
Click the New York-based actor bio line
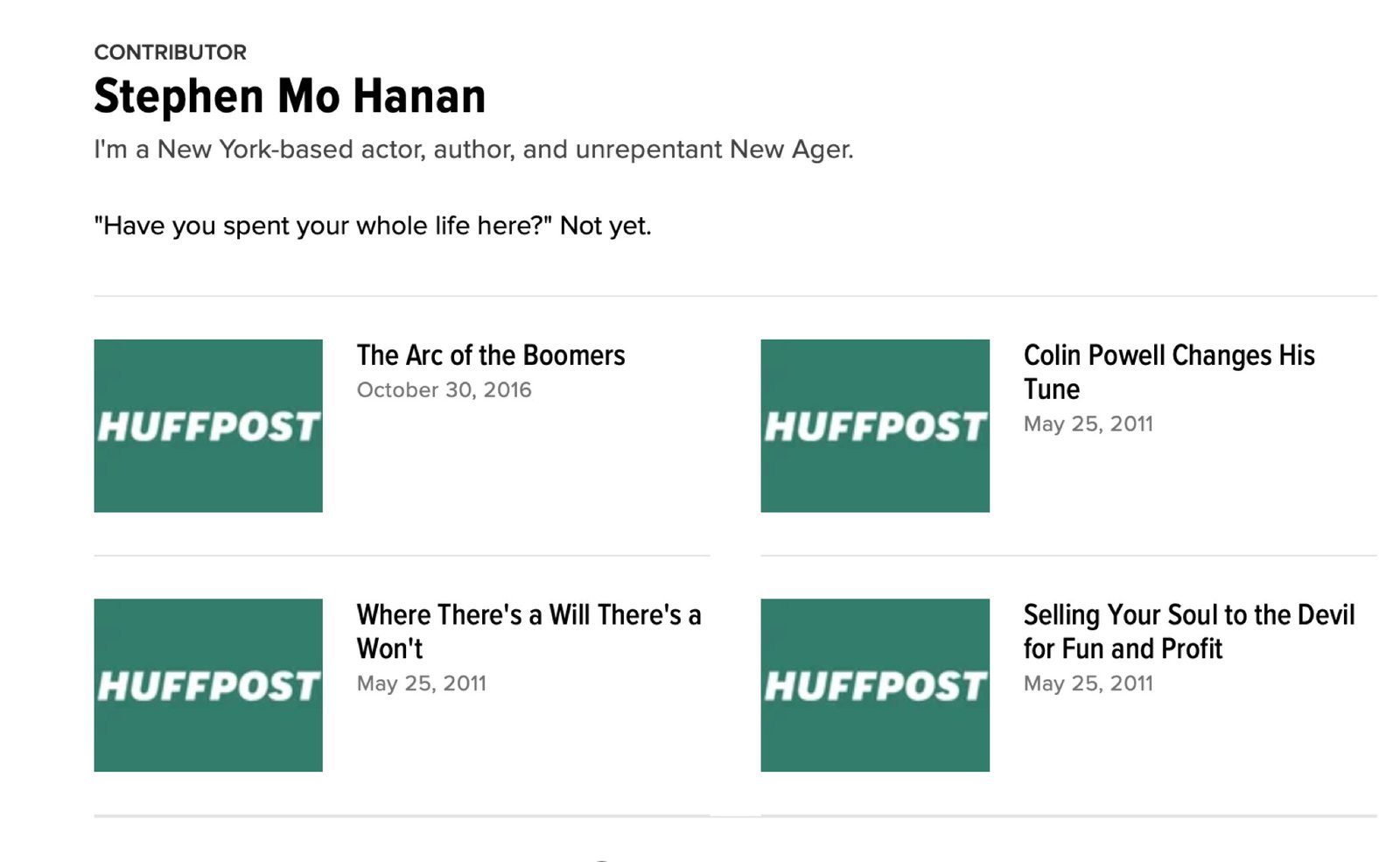pos(473,150)
